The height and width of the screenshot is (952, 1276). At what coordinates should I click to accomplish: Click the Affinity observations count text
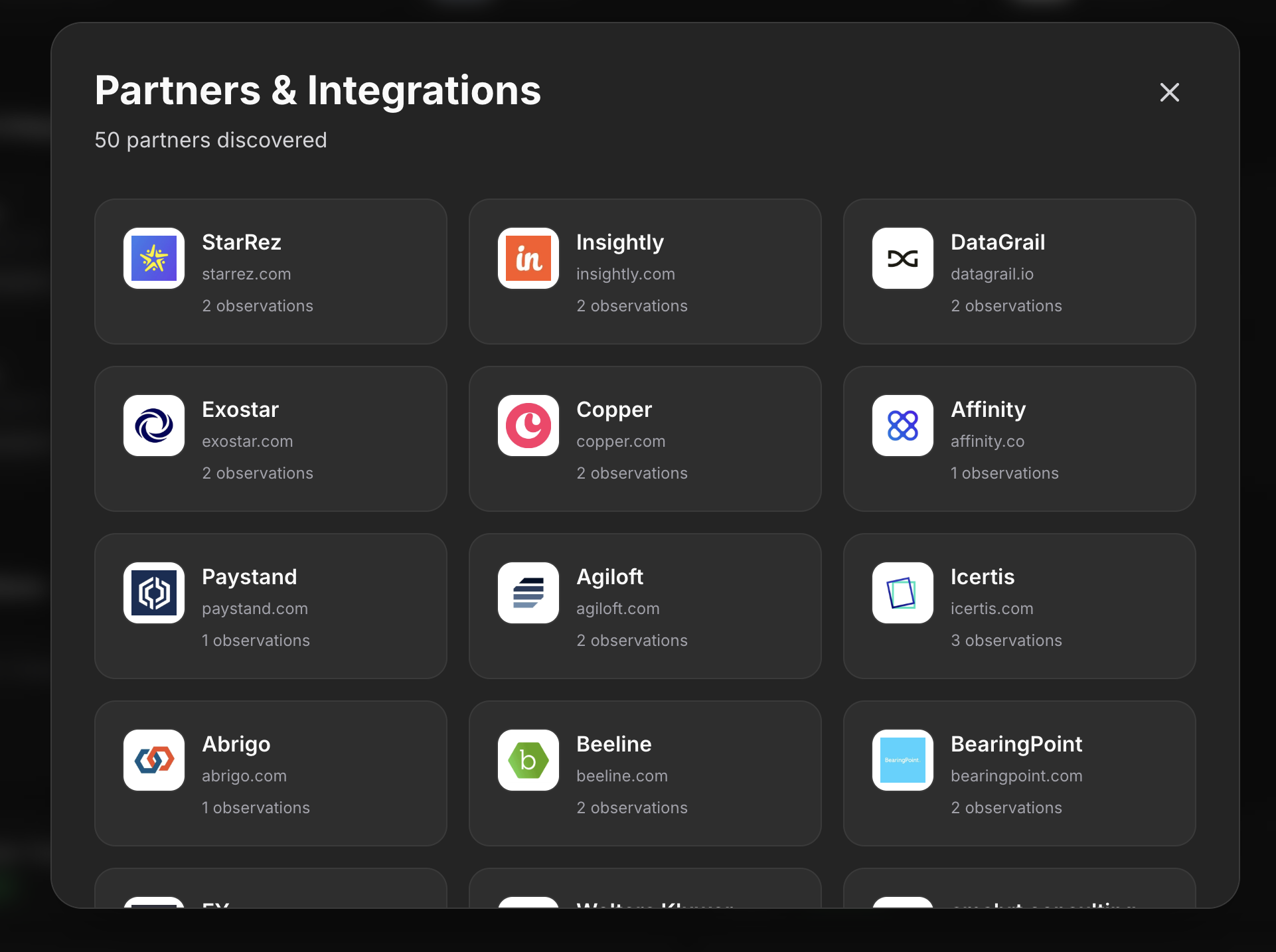click(x=1004, y=473)
